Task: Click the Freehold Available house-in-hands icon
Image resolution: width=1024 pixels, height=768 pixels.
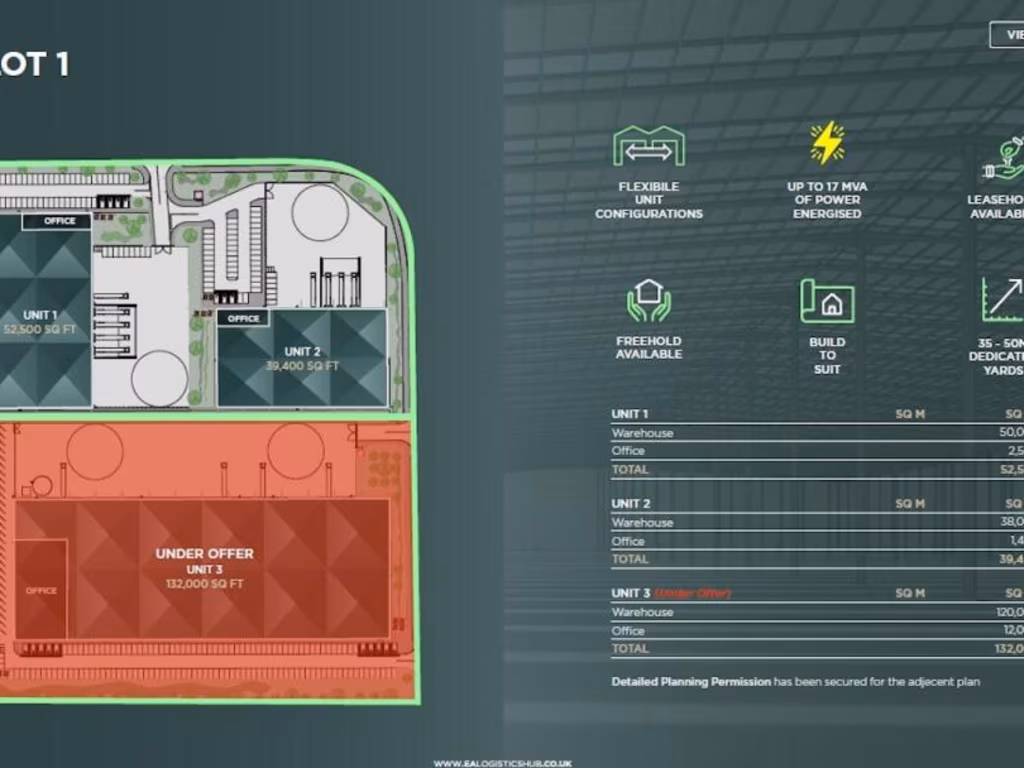Action: [648, 300]
